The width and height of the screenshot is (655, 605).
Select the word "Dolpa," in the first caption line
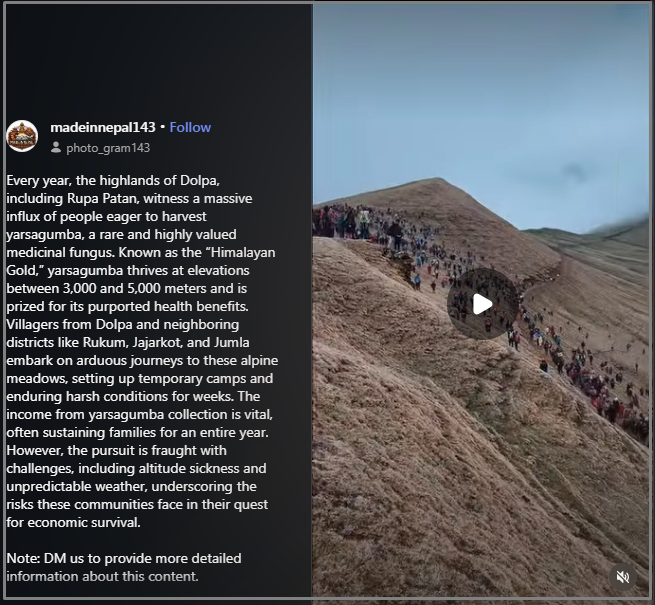200,180
